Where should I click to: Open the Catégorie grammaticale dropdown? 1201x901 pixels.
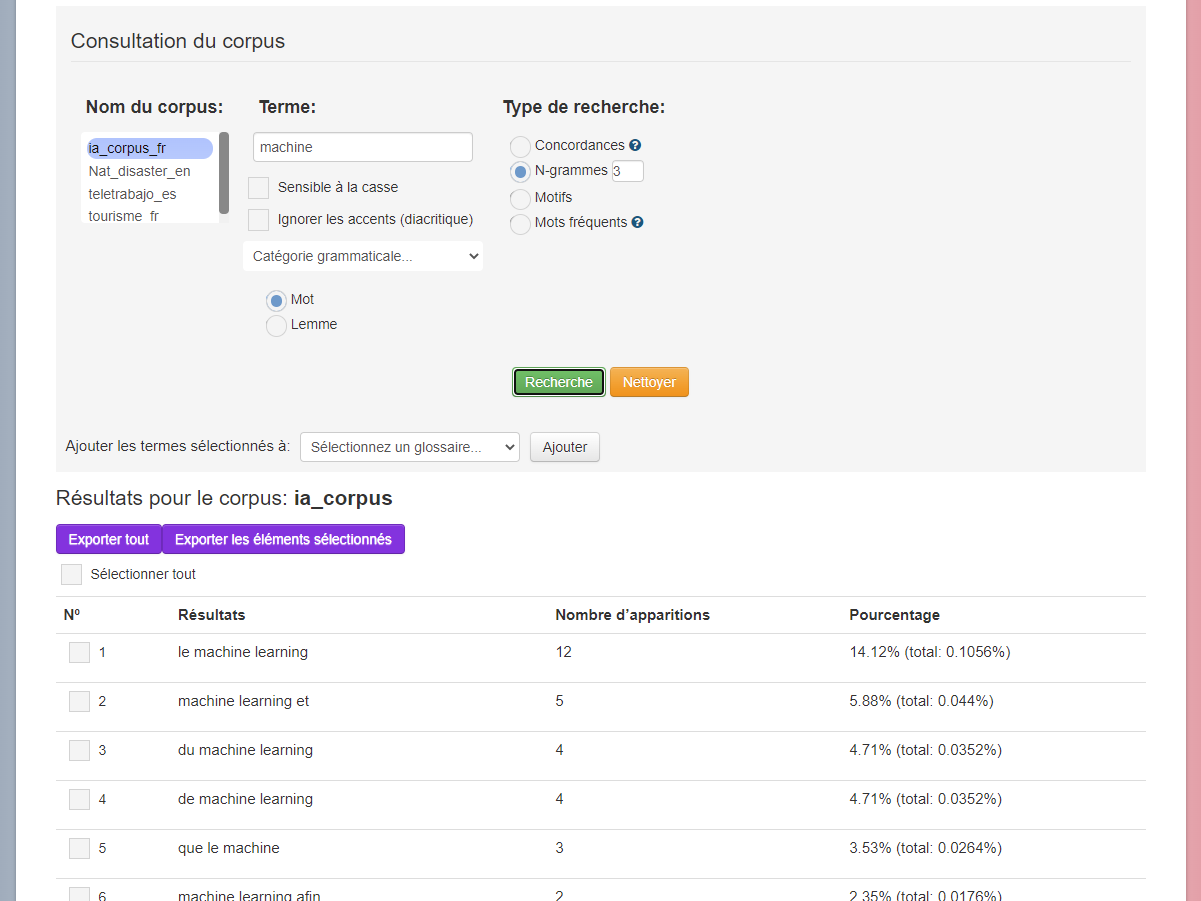coord(363,256)
